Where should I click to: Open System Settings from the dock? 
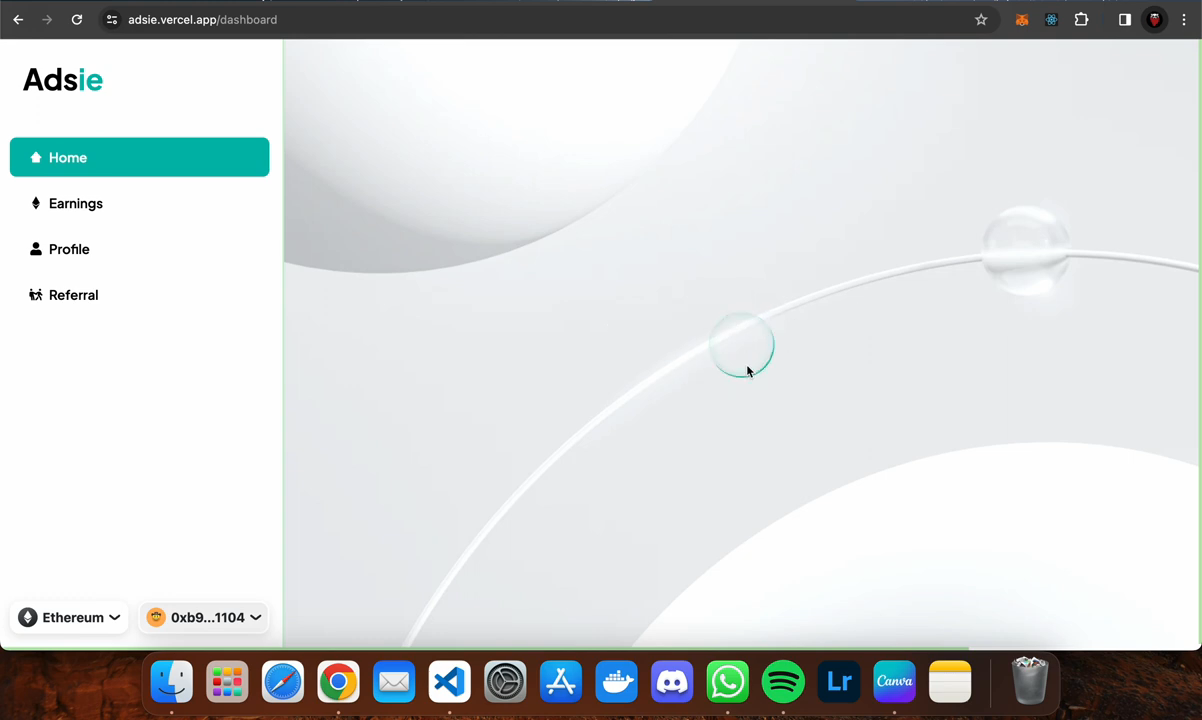(505, 683)
